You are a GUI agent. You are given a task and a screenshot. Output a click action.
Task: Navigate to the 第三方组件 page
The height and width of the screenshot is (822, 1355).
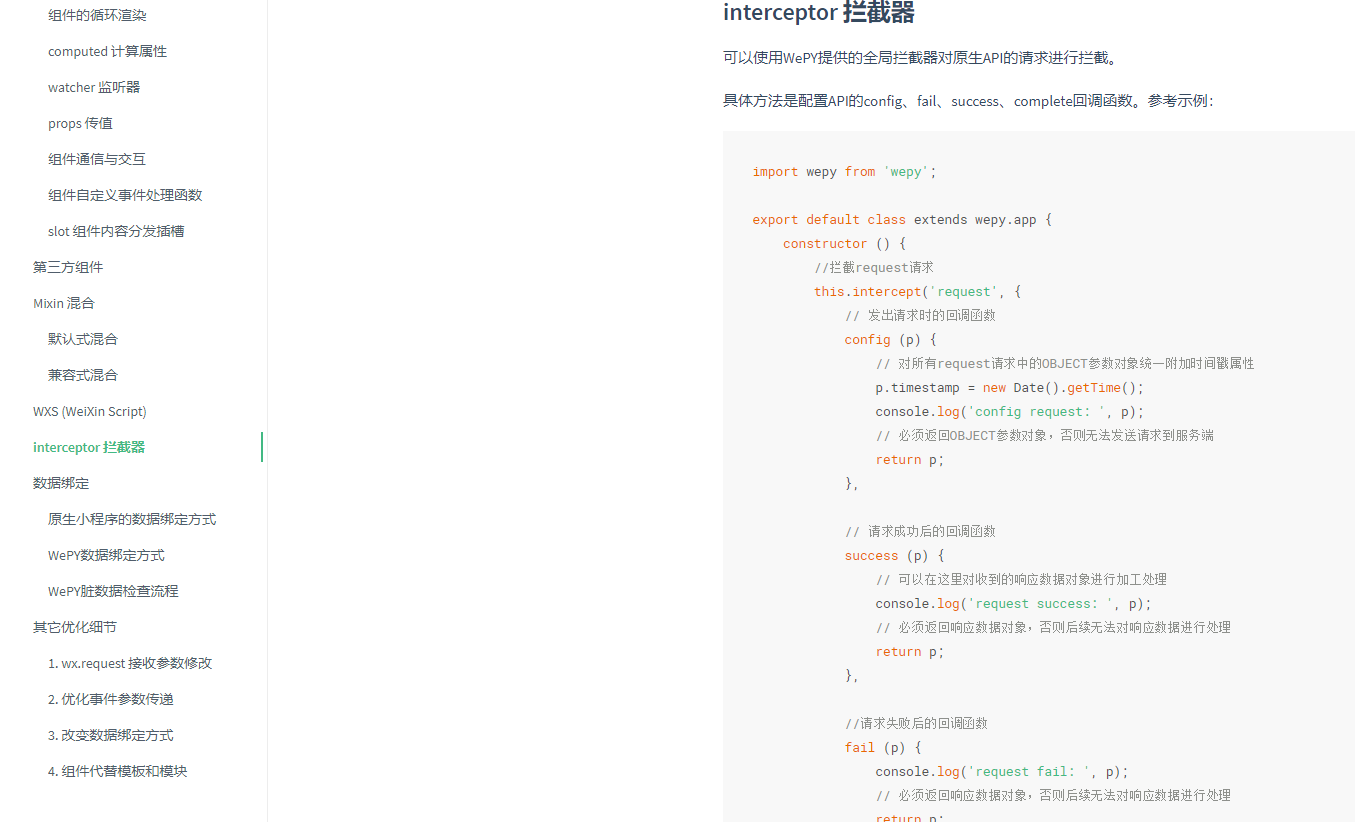(66, 267)
